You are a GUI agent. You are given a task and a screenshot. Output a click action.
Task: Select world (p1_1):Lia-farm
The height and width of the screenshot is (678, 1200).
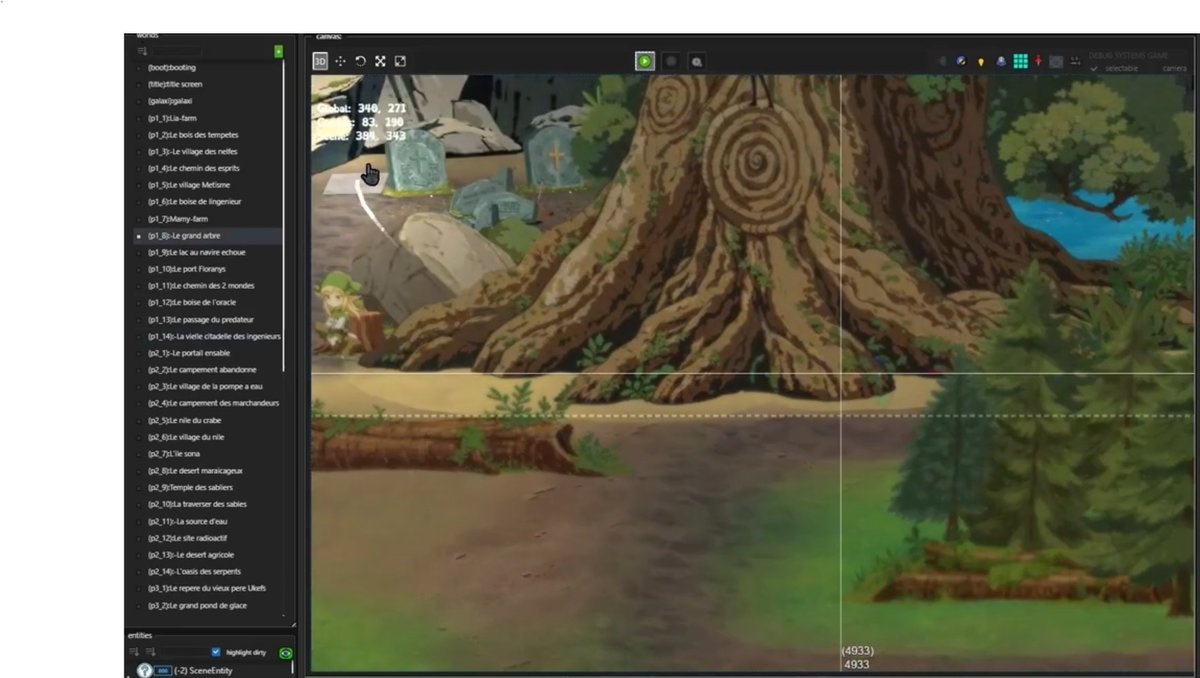(209, 118)
